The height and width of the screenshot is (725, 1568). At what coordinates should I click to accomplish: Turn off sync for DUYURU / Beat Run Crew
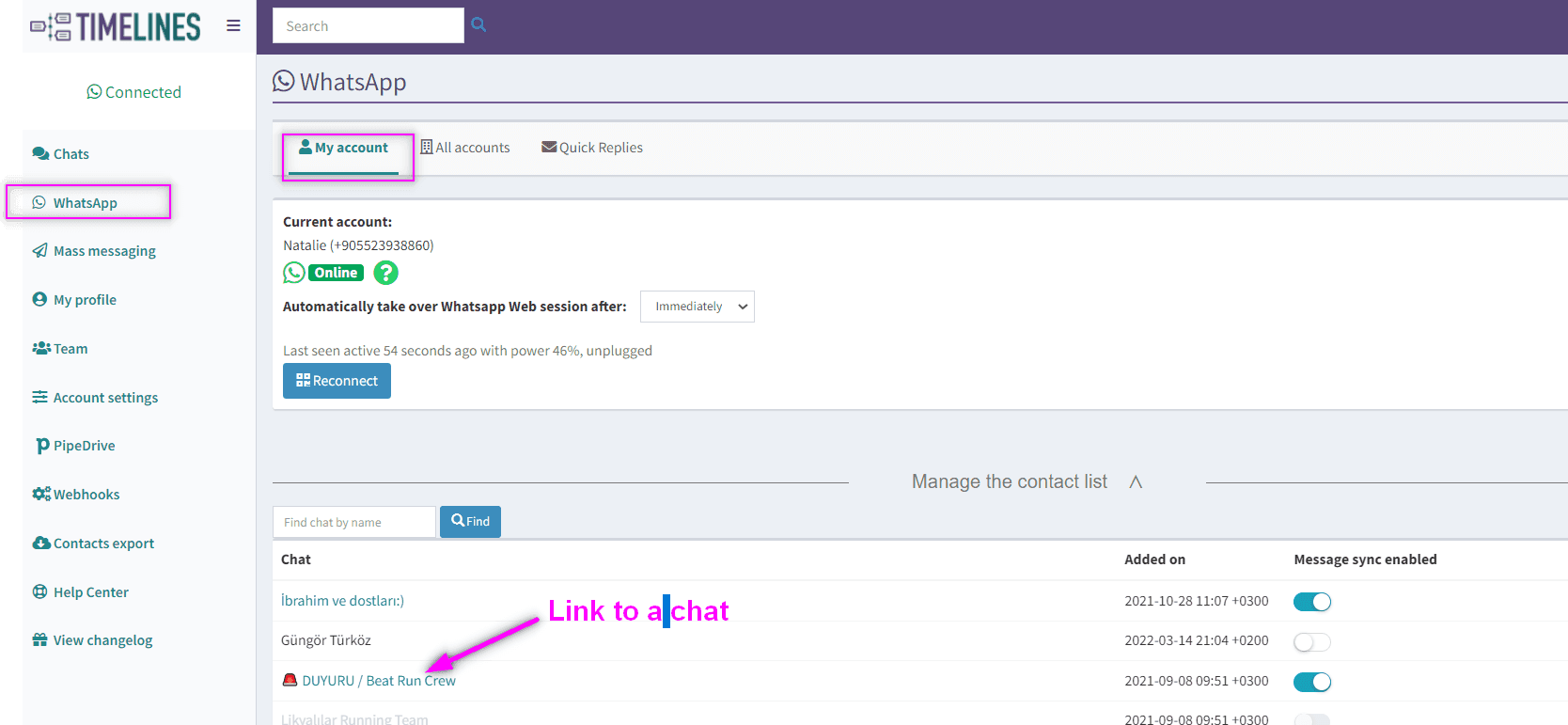tap(1311, 682)
